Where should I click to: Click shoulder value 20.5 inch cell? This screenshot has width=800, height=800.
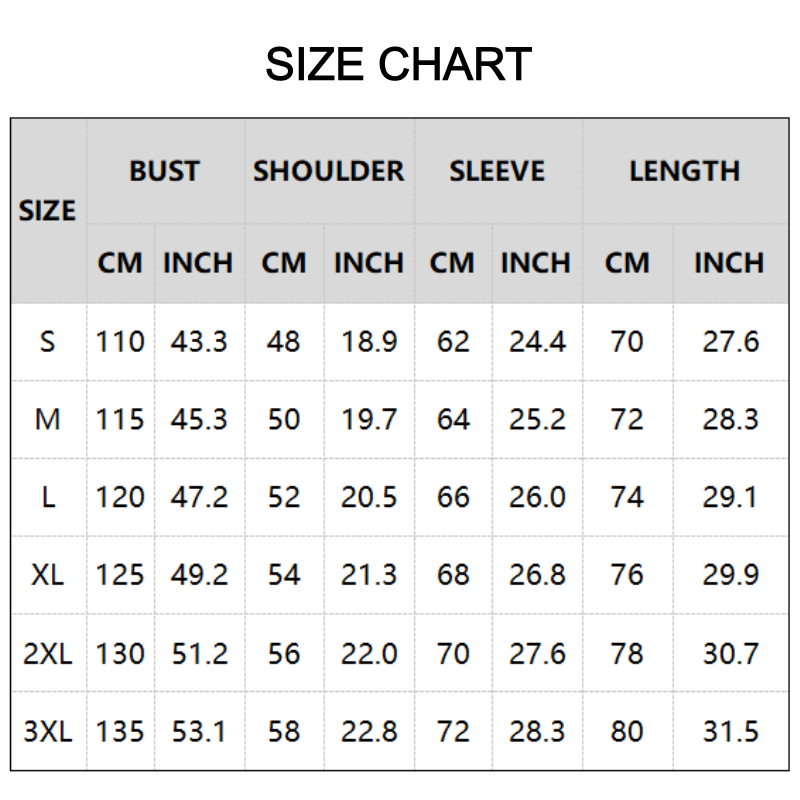click(369, 497)
